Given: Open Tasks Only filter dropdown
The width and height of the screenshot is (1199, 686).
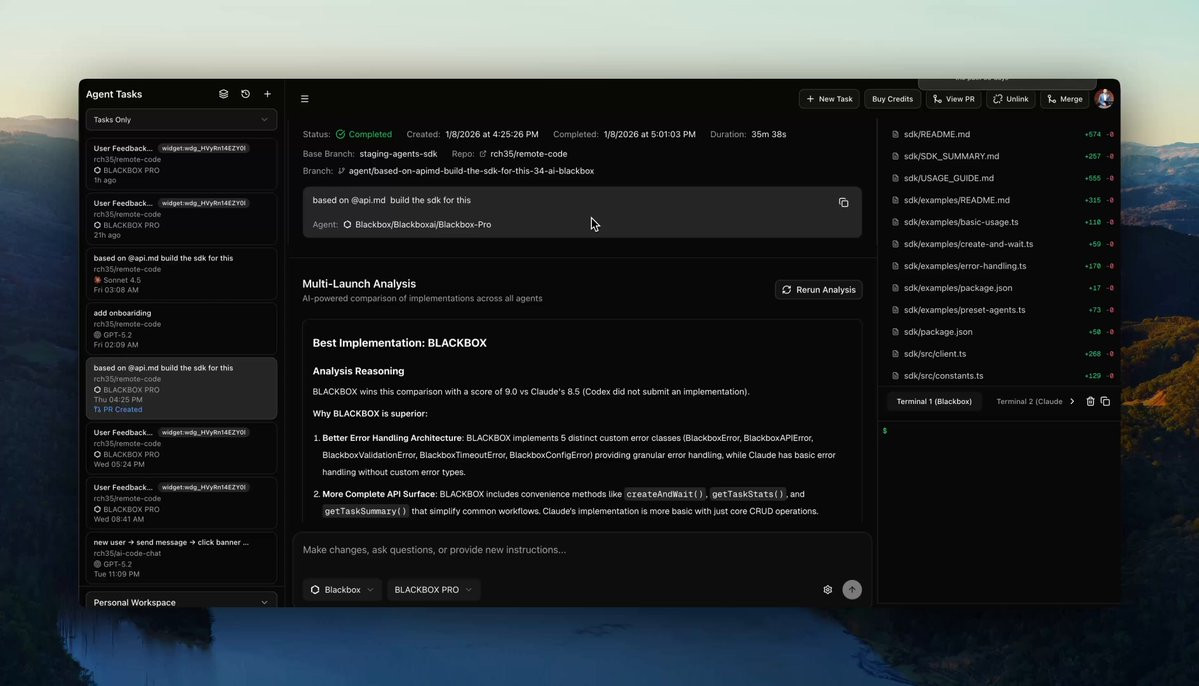Looking at the screenshot, I should coord(181,120).
